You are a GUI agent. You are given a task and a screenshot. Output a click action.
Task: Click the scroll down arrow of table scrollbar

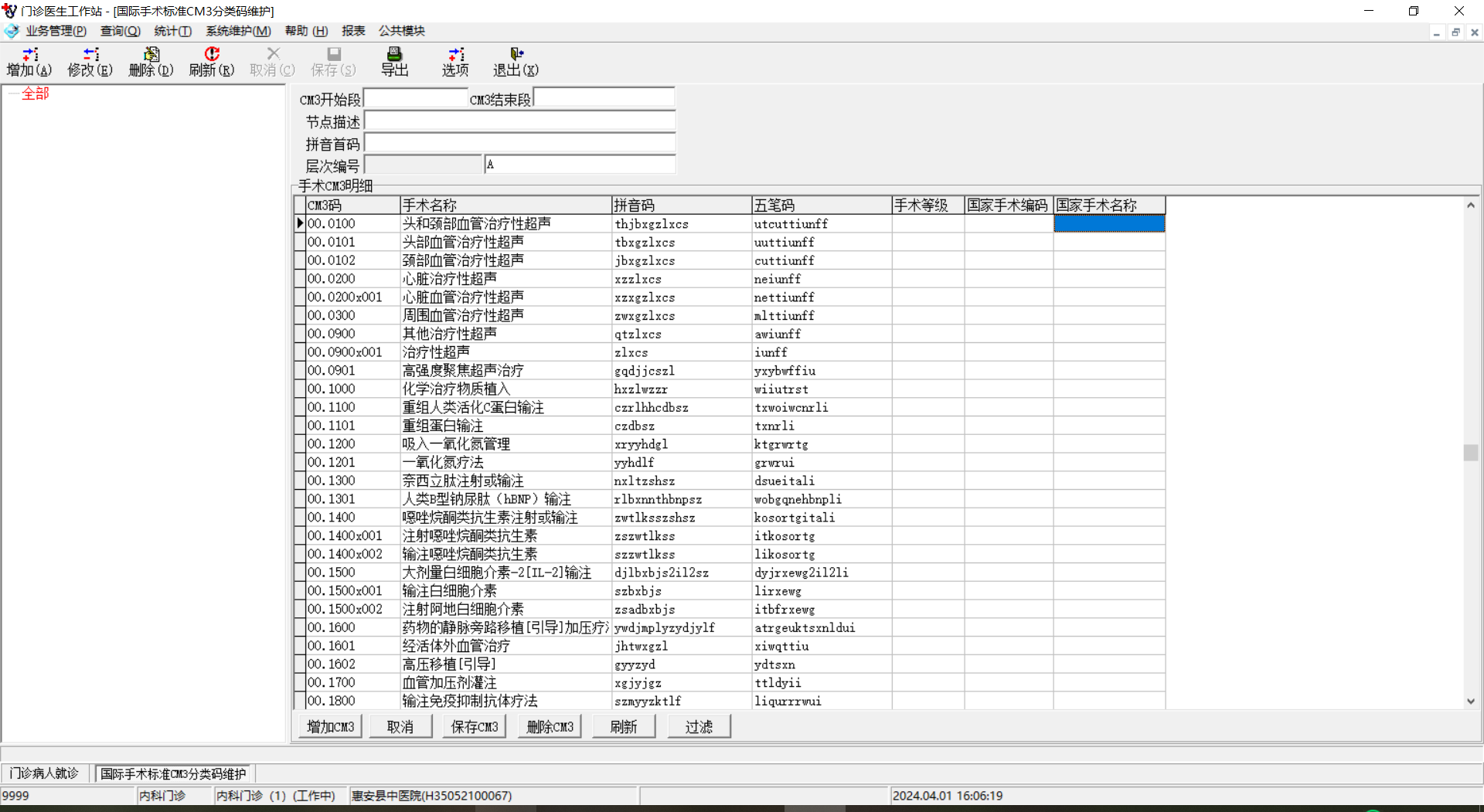1471,702
